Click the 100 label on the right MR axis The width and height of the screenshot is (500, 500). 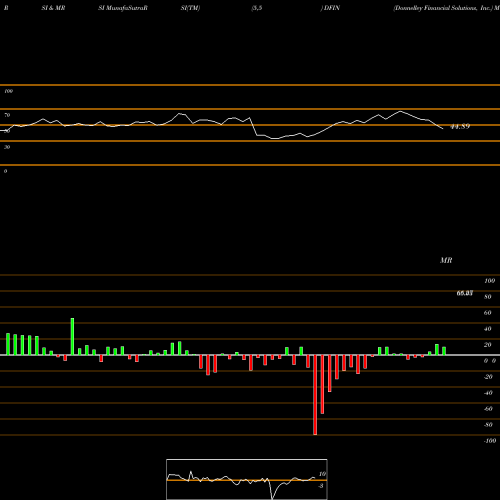click(490, 281)
